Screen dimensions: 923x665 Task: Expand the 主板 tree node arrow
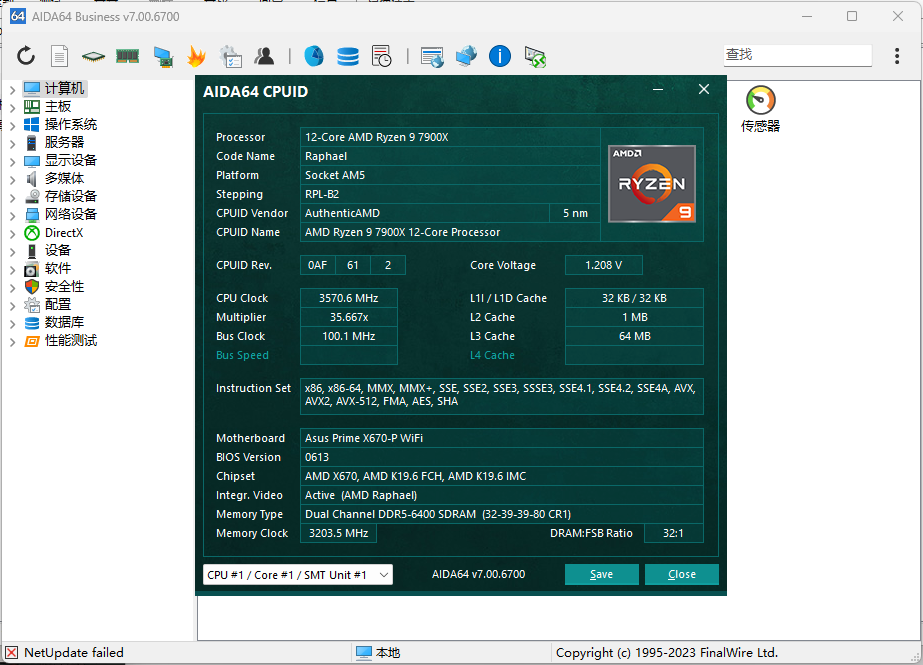pyautogui.click(x=12, y=108)
